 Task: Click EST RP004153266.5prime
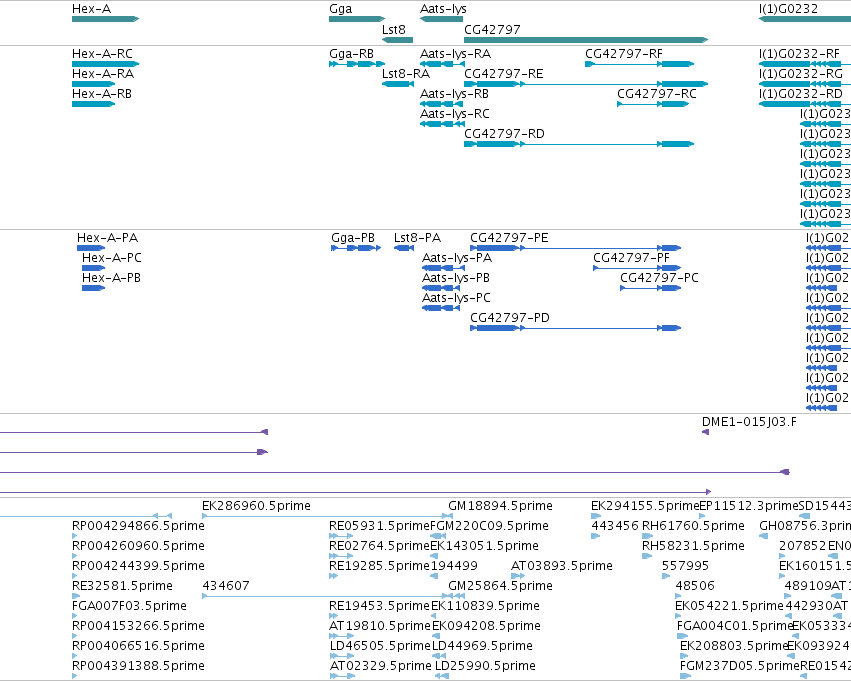pos(75,637)
